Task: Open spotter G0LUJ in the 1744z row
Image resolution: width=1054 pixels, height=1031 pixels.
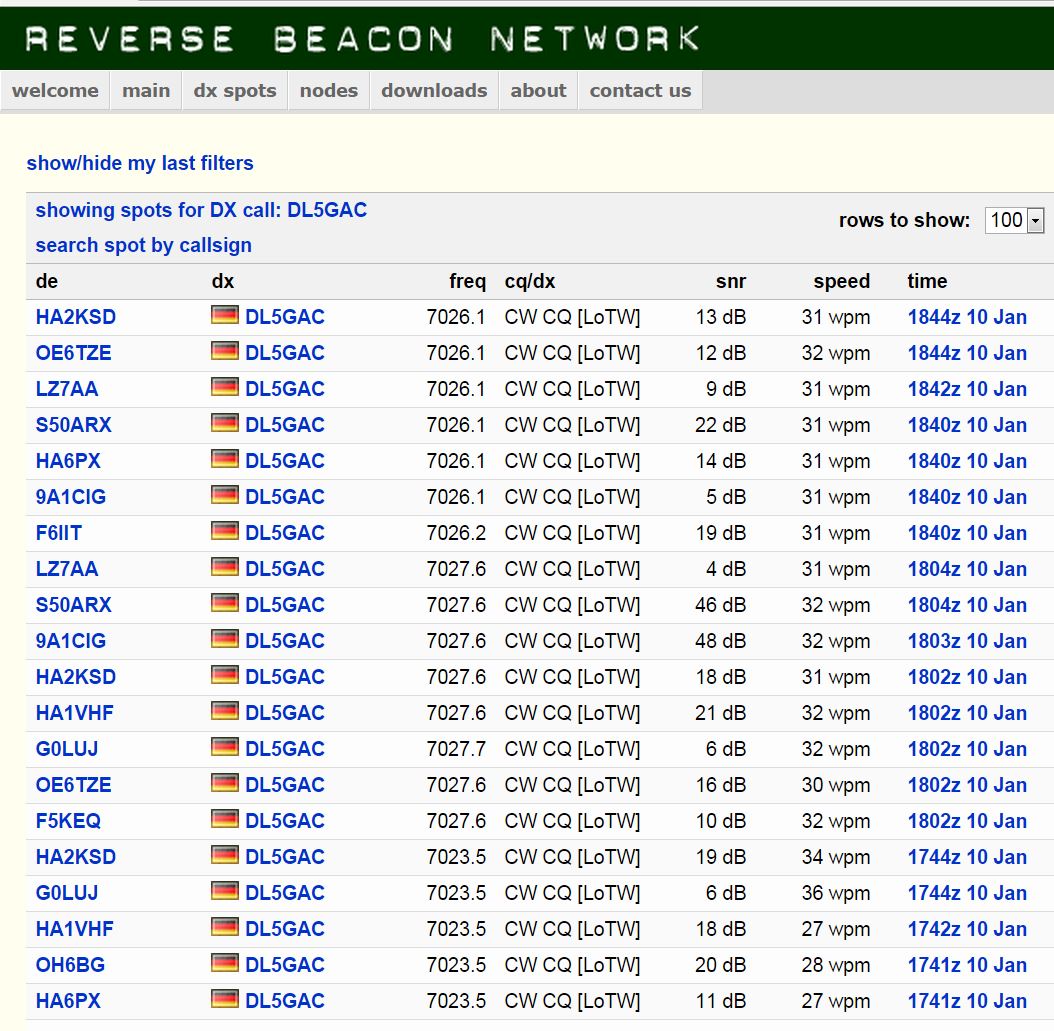Action: (x=67, y=893)
